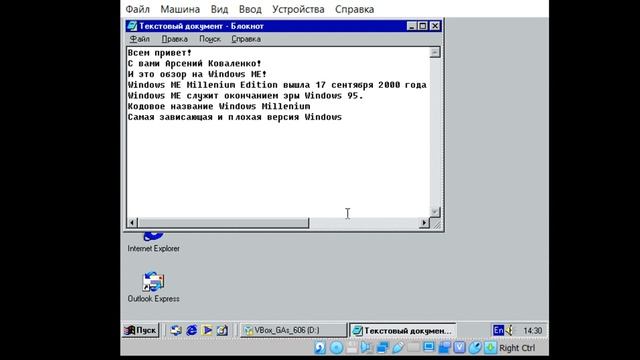Viewport: 640px width, 360px height.
Task: Click line mentioning '17 сентября 2000 года'
Action: coord(277,85)
